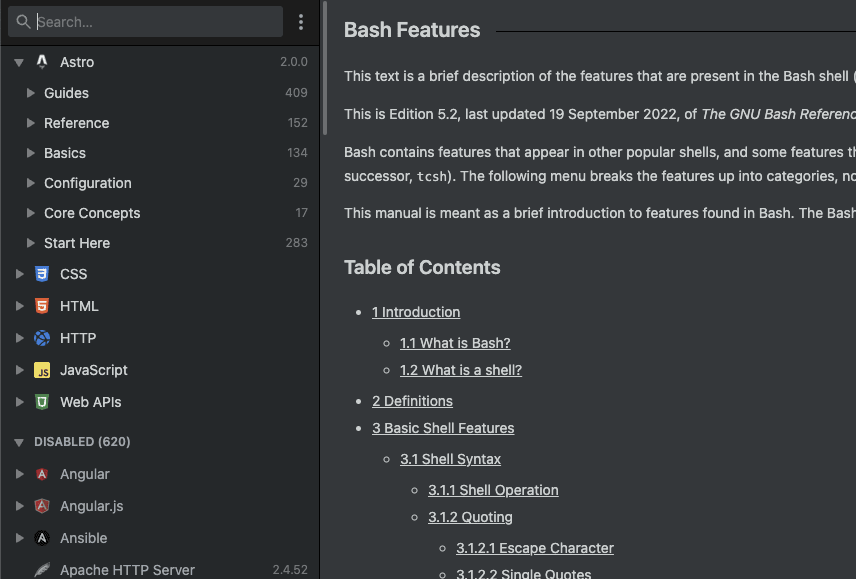Click the Astro logo icon
856x579 pixels.
click(x=42, y=62)
